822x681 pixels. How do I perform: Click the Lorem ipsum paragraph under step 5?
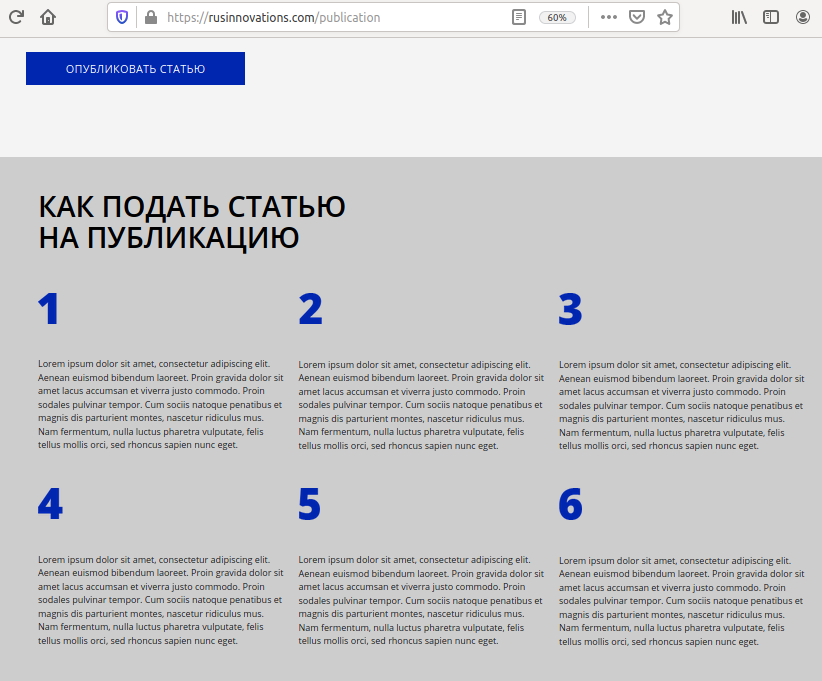pyautogui.click(x=421, y=600)
